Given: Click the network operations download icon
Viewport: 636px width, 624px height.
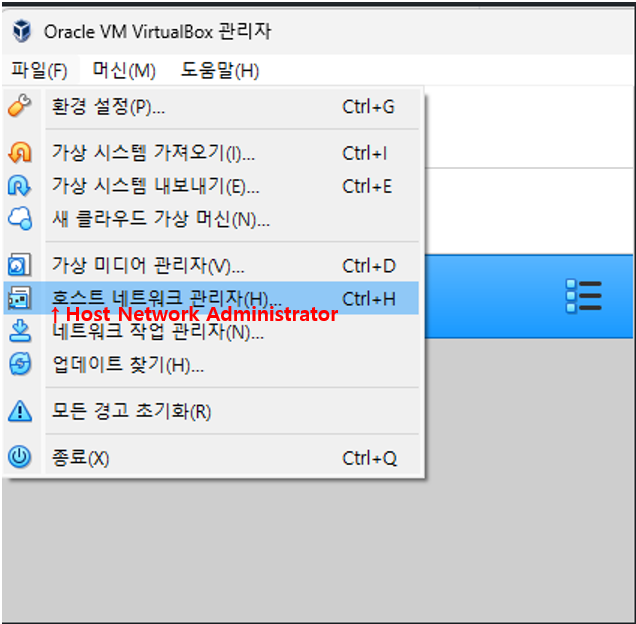Looking at the screenshot, I should click(x=19, y=331).
